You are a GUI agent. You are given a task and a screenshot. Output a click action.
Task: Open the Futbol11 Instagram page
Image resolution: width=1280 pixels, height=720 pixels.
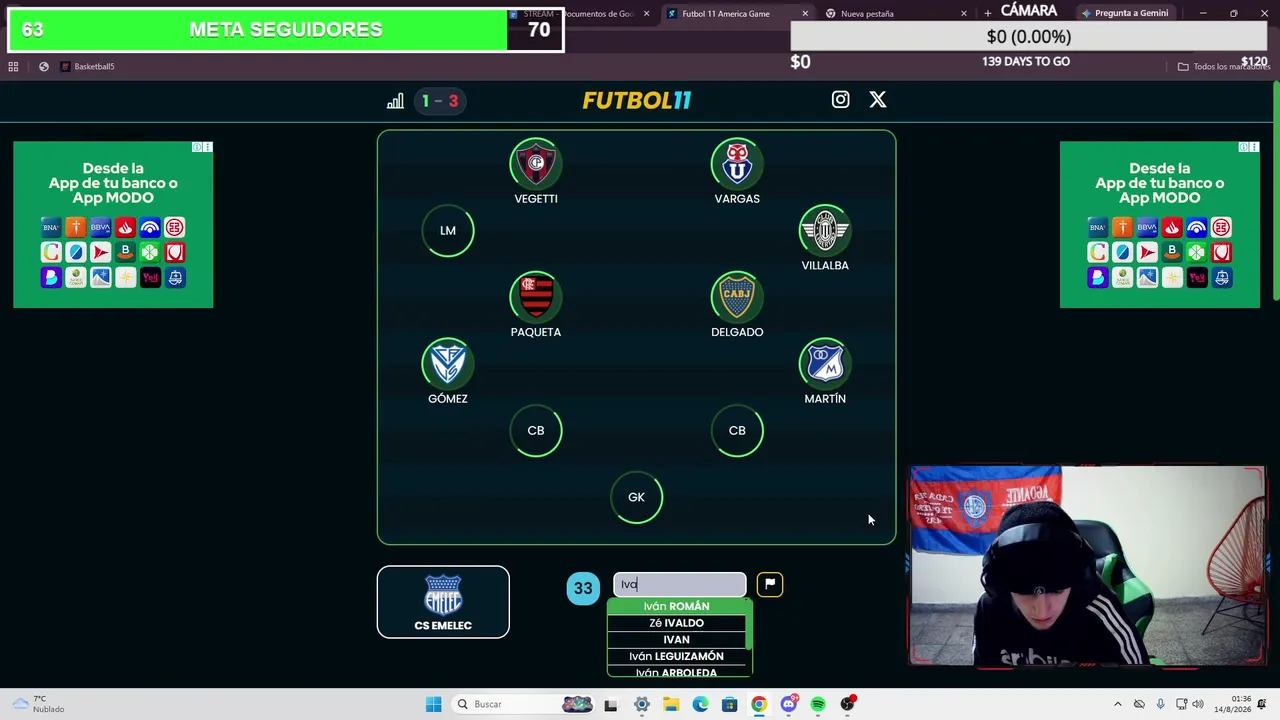[x=840, y=100]
